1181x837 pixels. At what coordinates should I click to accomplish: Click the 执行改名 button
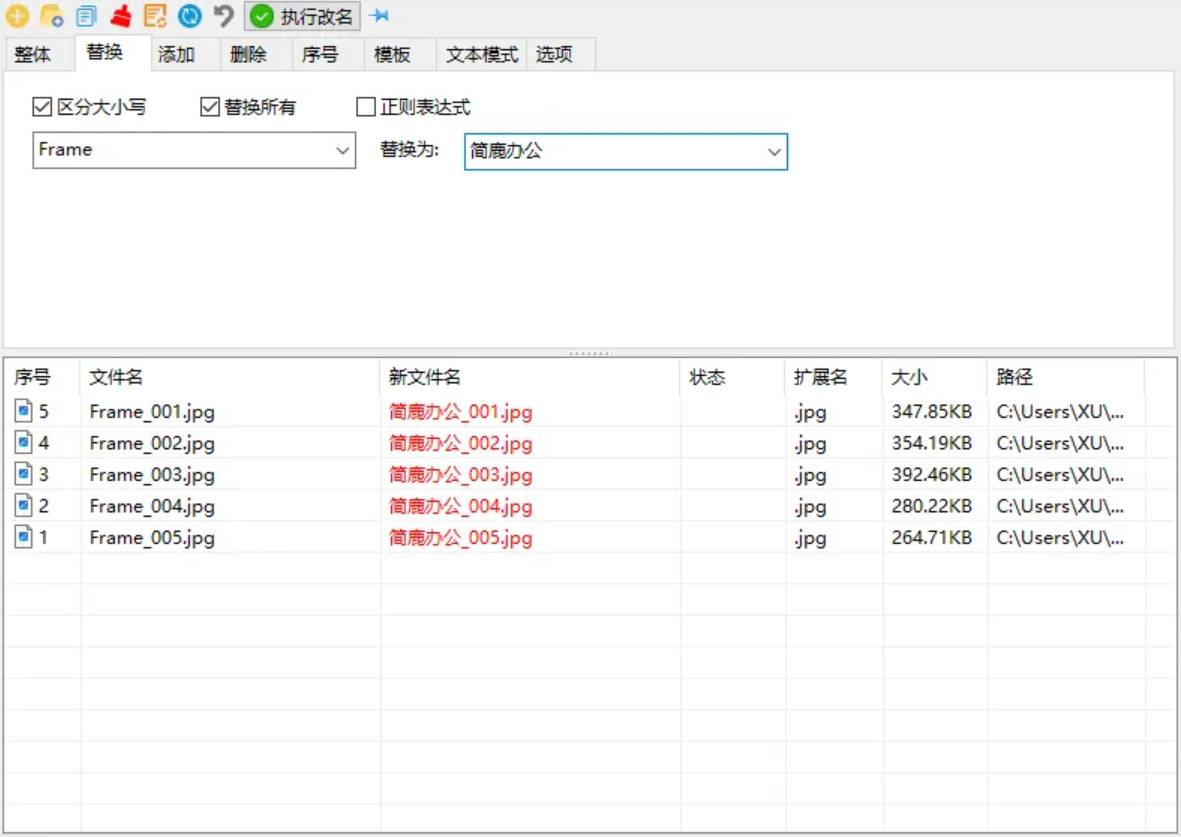tap(302, 16)
